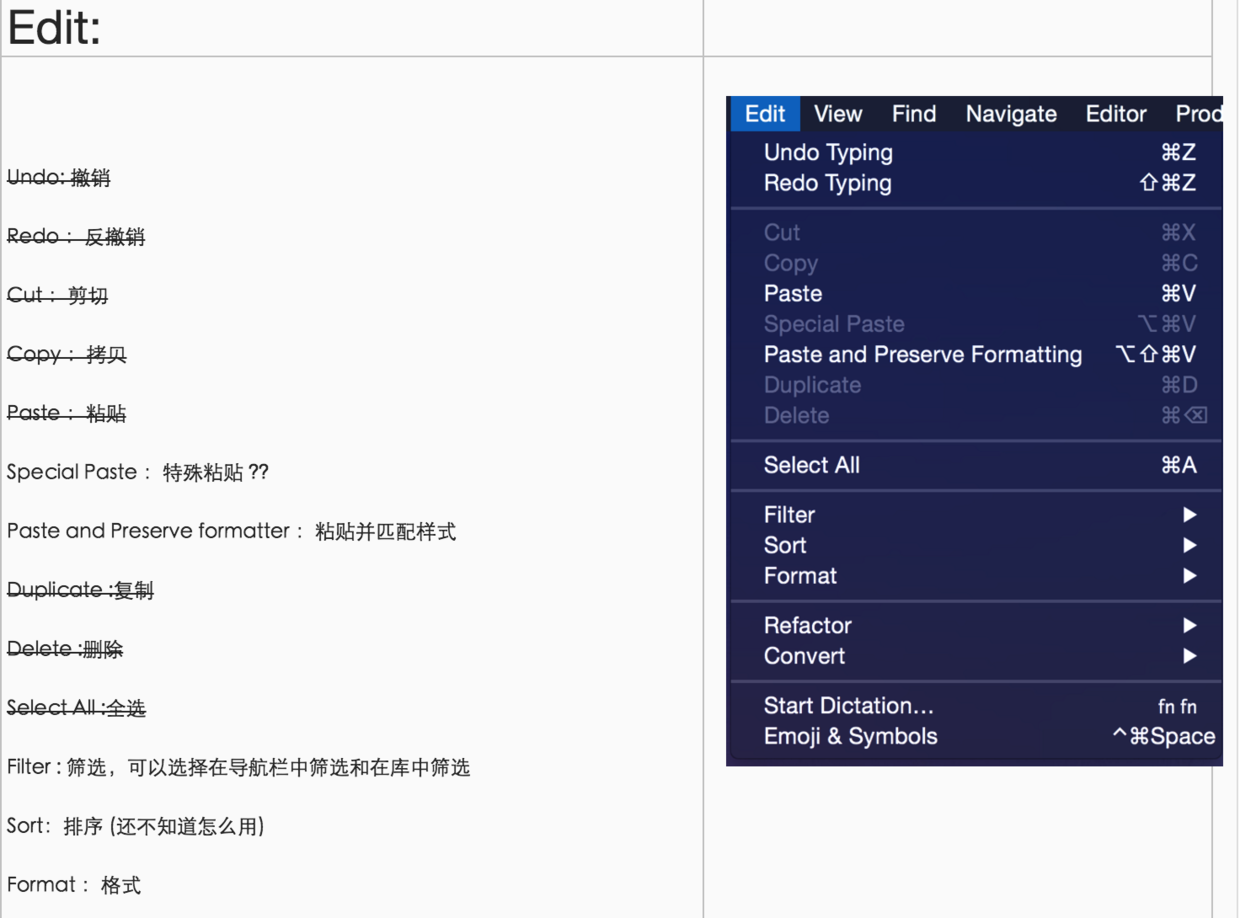This screenshot has width=1240, height=918.
Task: Expand the Filter submenu arrow
Action: point(1189,515)
